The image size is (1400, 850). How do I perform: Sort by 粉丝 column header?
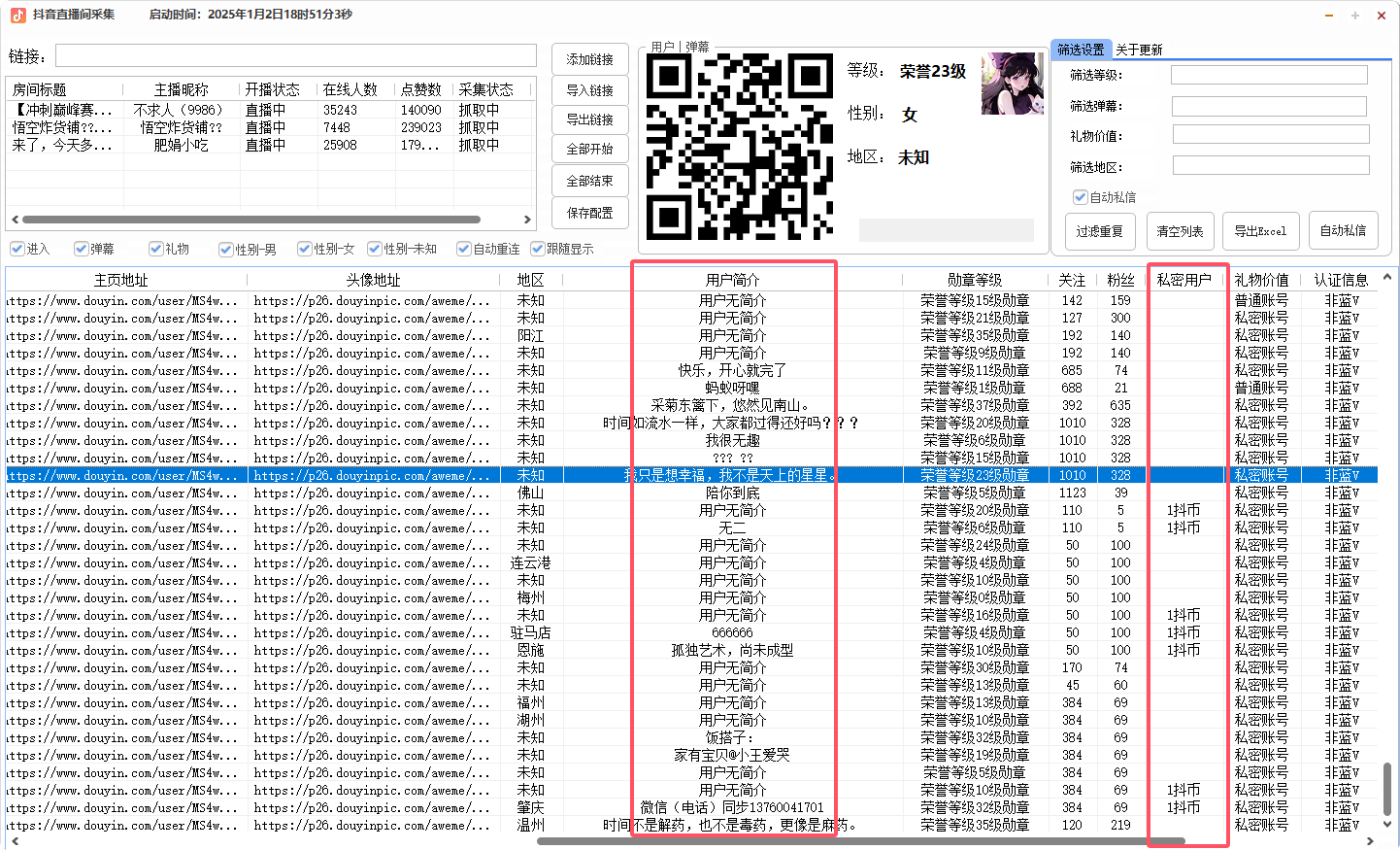1120,280
